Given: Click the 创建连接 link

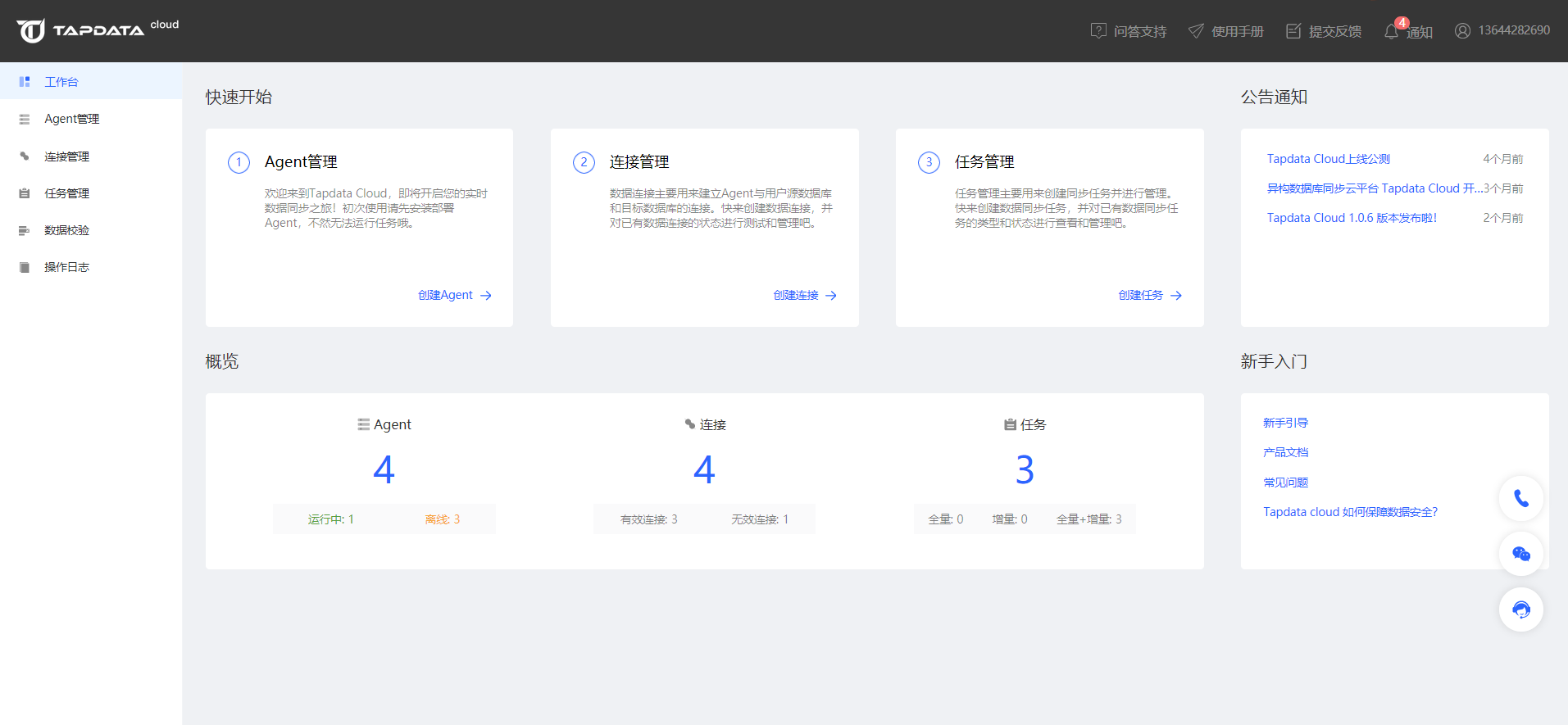Looking at the screenshot, I should [x=796, y=296].
